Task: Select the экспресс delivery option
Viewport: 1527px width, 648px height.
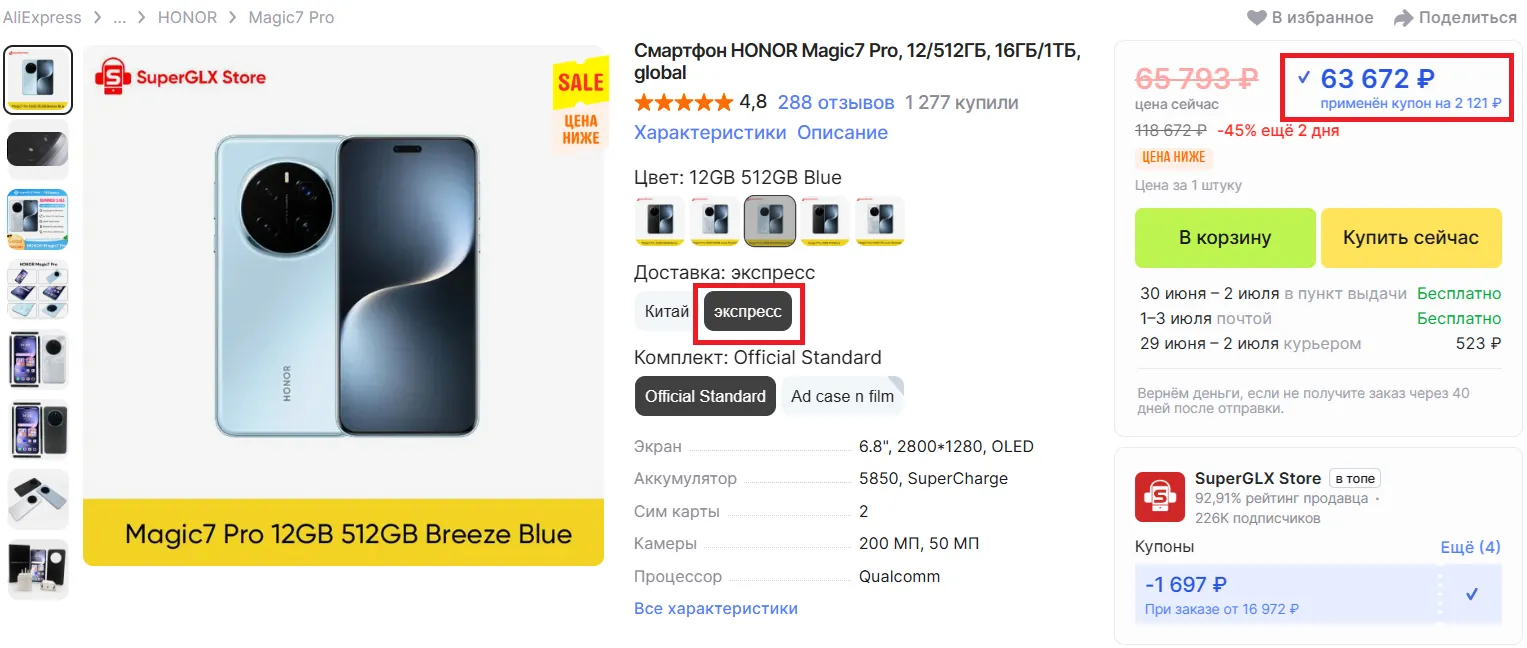Action: [x=748, y=312]
